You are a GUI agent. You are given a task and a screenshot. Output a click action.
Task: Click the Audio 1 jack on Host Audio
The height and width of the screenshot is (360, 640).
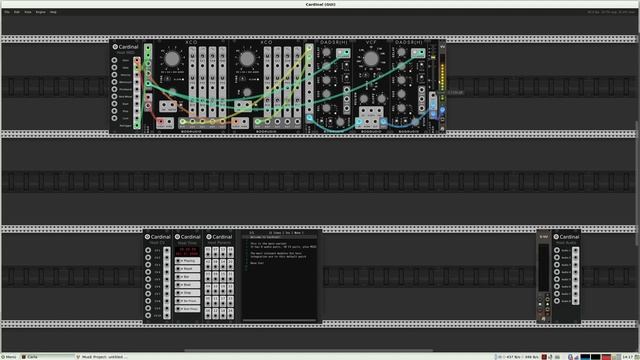(557, 250)
